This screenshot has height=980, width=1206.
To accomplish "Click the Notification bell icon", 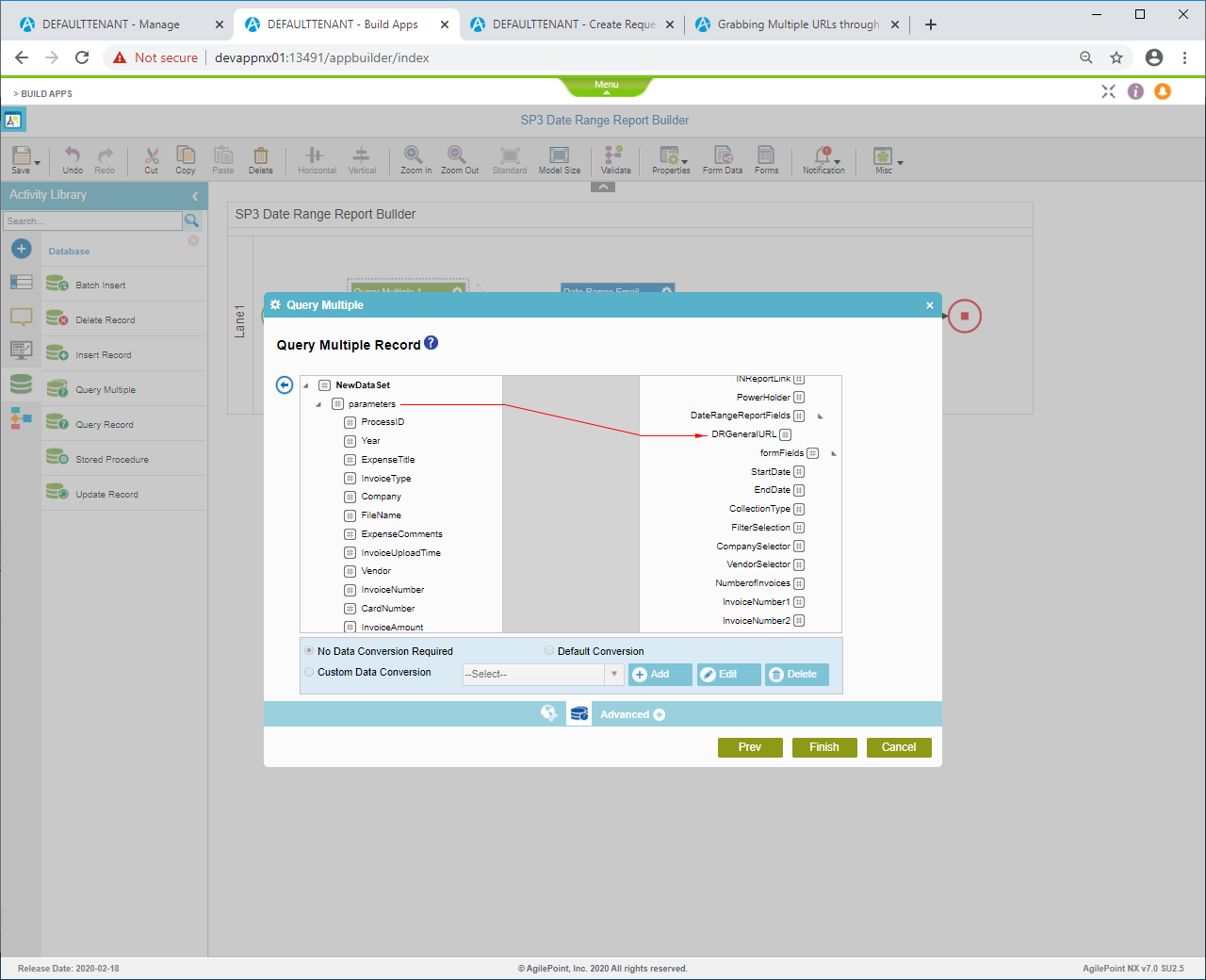I will (x=823, y=157).
